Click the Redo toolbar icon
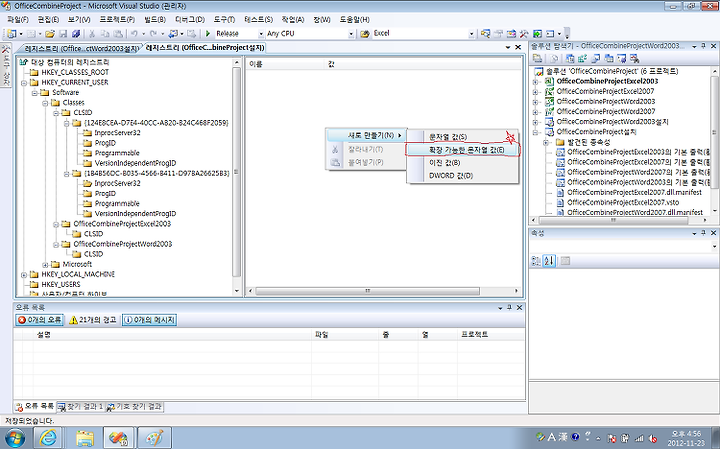Screen dimensions: 720x449 [153, 34]
